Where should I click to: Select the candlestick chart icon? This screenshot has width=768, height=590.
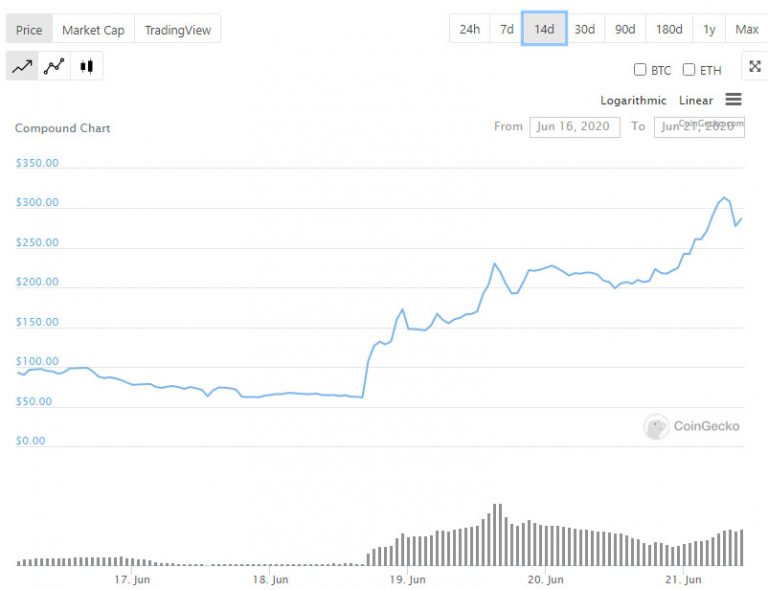(87, 66)
